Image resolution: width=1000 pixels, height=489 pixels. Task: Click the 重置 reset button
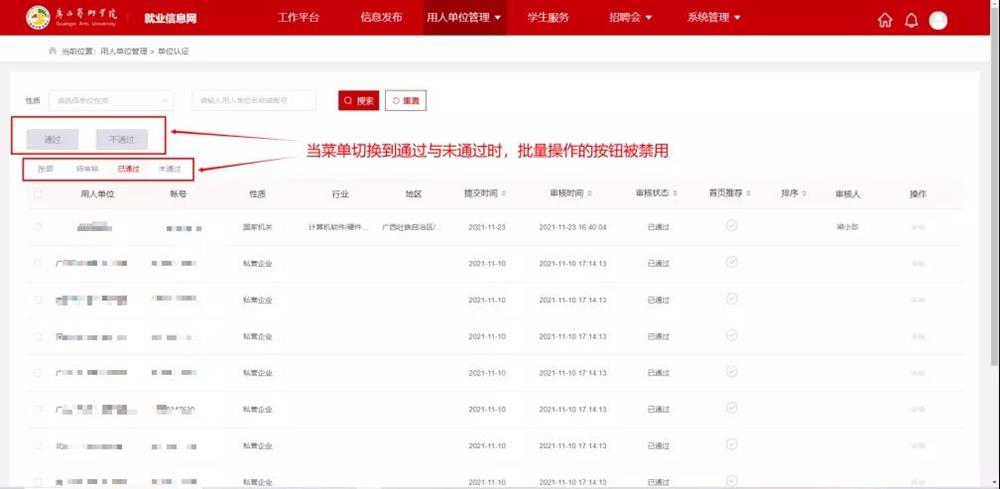coord(406,101)
